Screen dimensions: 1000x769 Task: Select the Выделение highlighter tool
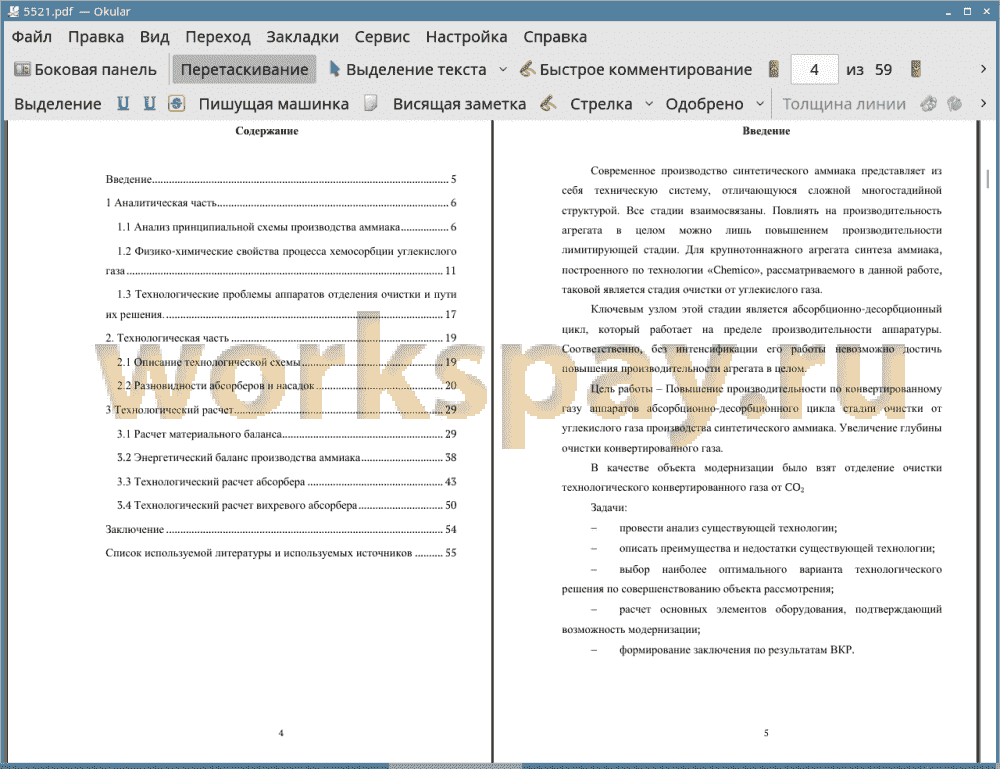pos(57,104)
